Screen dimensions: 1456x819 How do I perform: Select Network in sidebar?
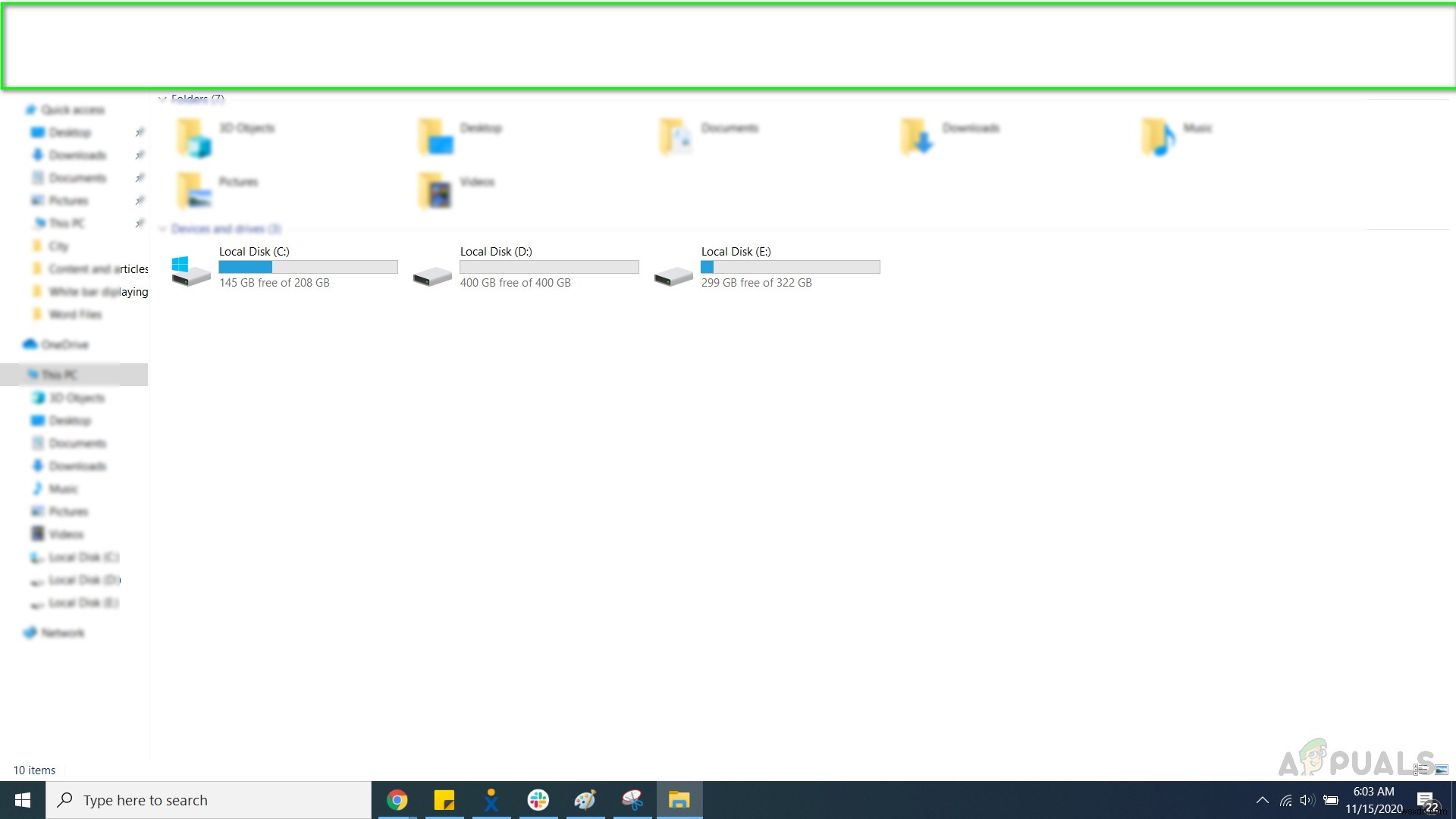click(x=62, y=632)
